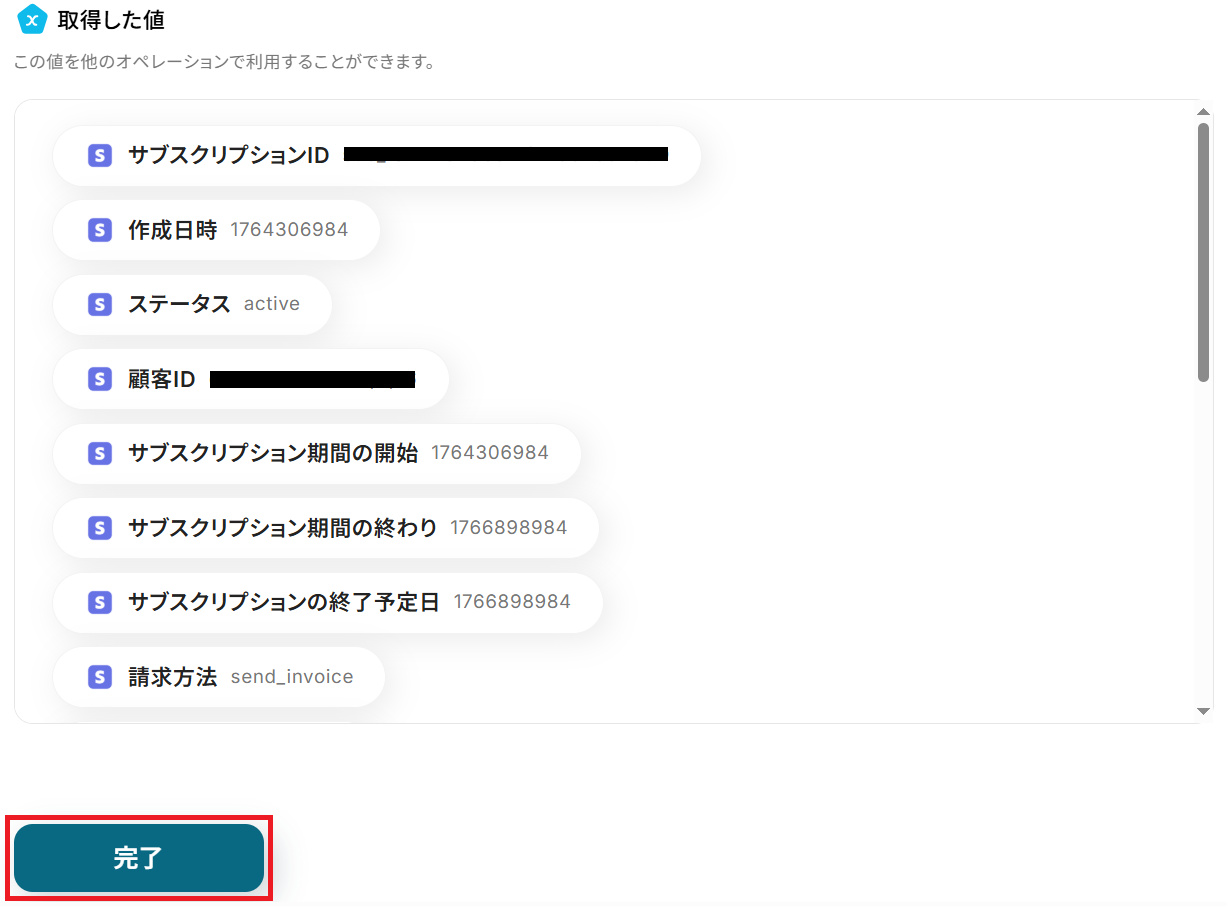Image resolution: width=1227 pixels, height=906 pixels.
Task: Click Stripe icon beside サブスクリプションの終了予定日
Action: pos(99,602)
